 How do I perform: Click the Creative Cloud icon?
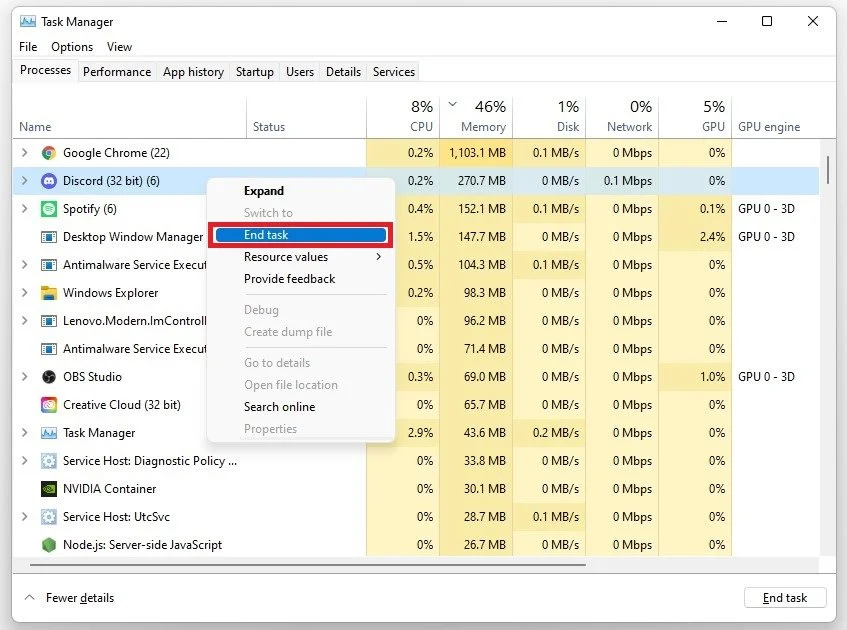point(49,405)
